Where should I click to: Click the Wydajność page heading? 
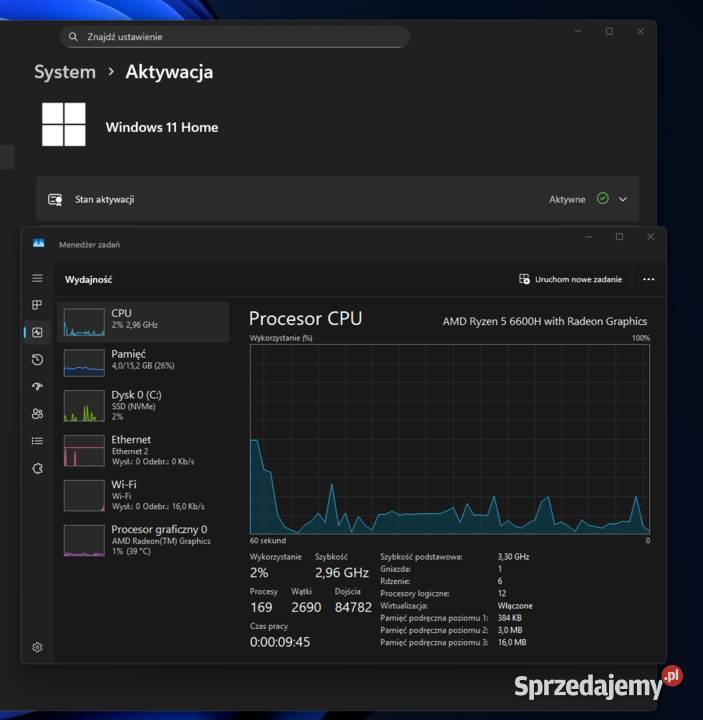[x=88, y=280]
